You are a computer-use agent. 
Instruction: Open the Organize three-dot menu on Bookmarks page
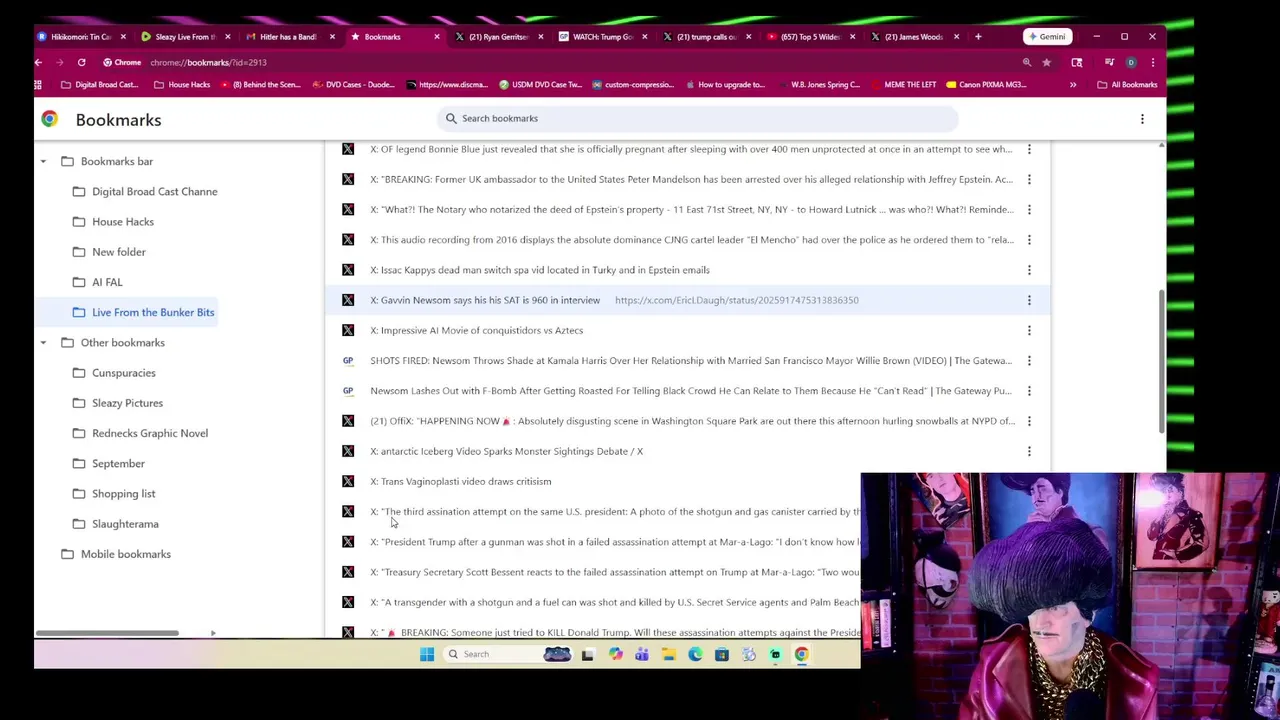pyautogui.click(x=1142, y=119)
